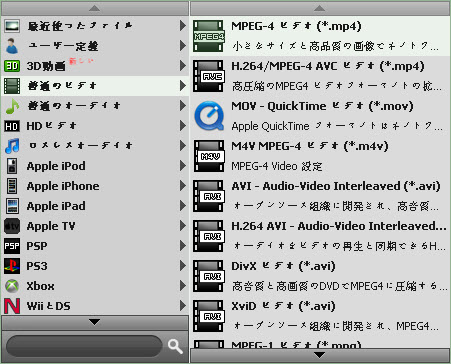Image resolution: width=451 pixels, height=364 pixels.
Task: Expand the Apple iPod submenu arrow
Action: click(x=183, y=166)
